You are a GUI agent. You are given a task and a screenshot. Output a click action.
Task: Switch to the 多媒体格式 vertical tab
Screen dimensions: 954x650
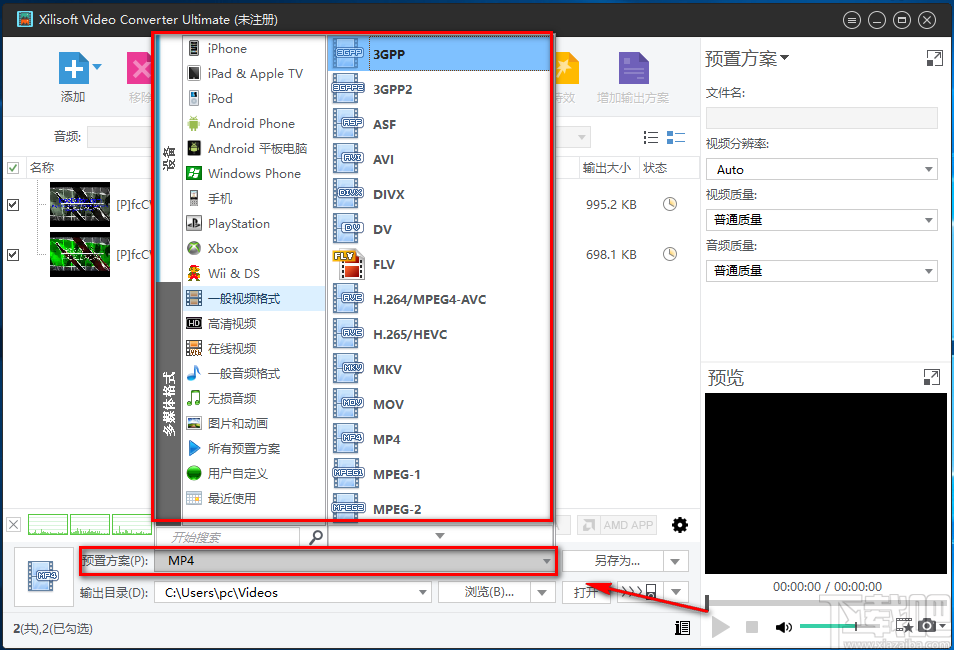click(x=169, y=402)
